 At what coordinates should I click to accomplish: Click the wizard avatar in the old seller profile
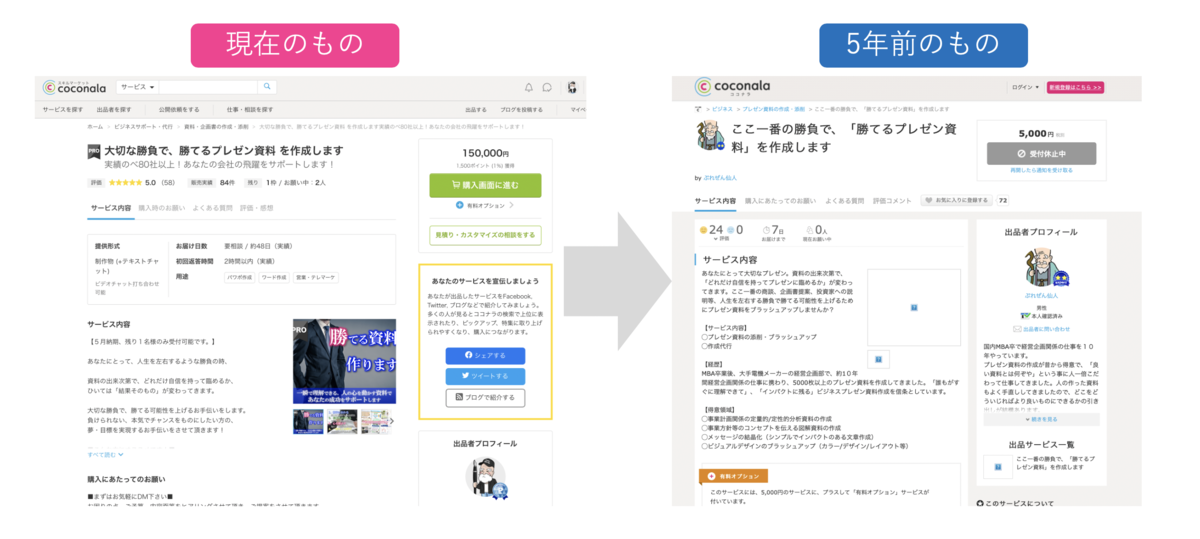(x=1047, y=267)
